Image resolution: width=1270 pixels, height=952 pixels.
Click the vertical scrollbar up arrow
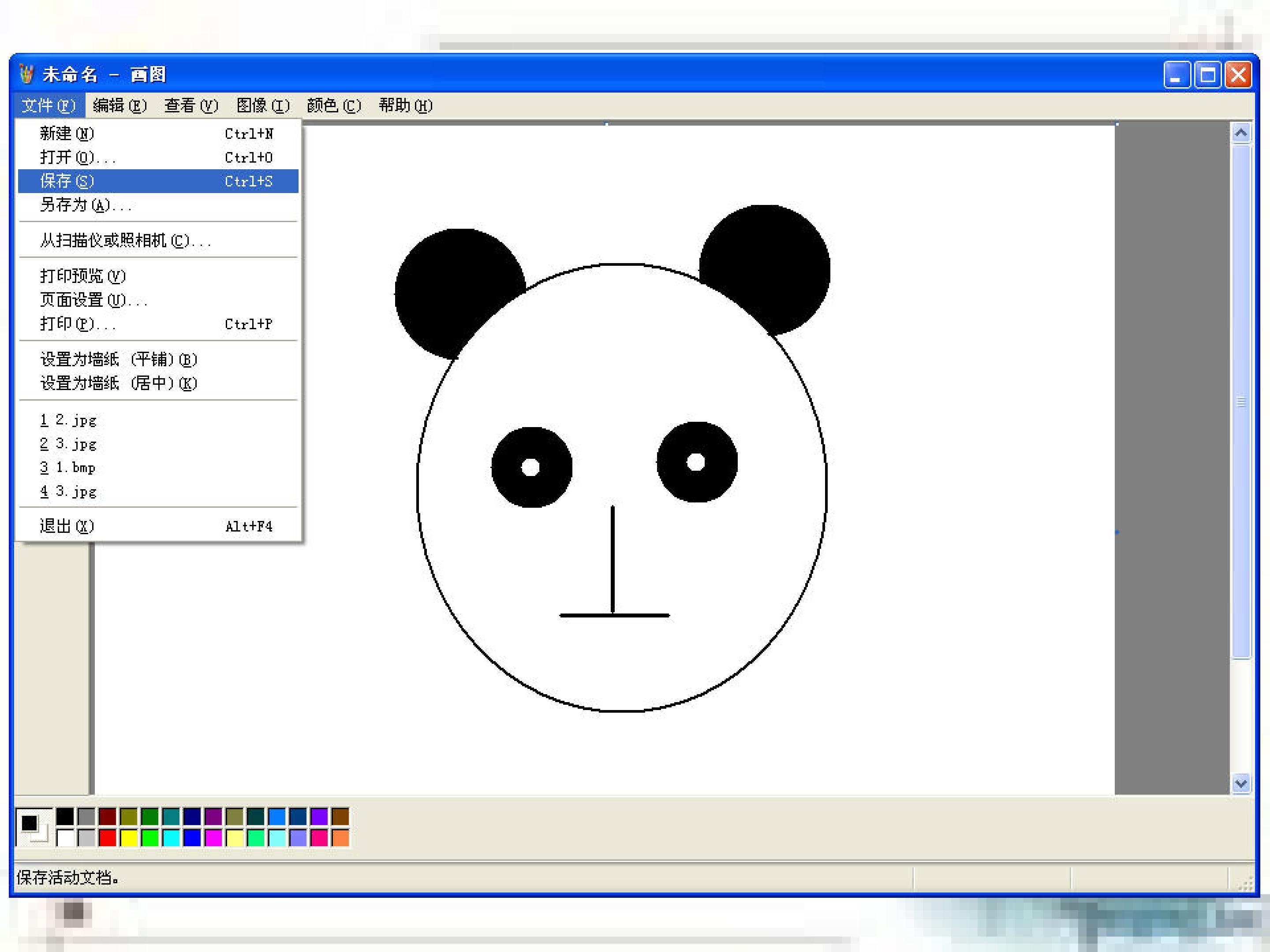tap(1241, 133)
